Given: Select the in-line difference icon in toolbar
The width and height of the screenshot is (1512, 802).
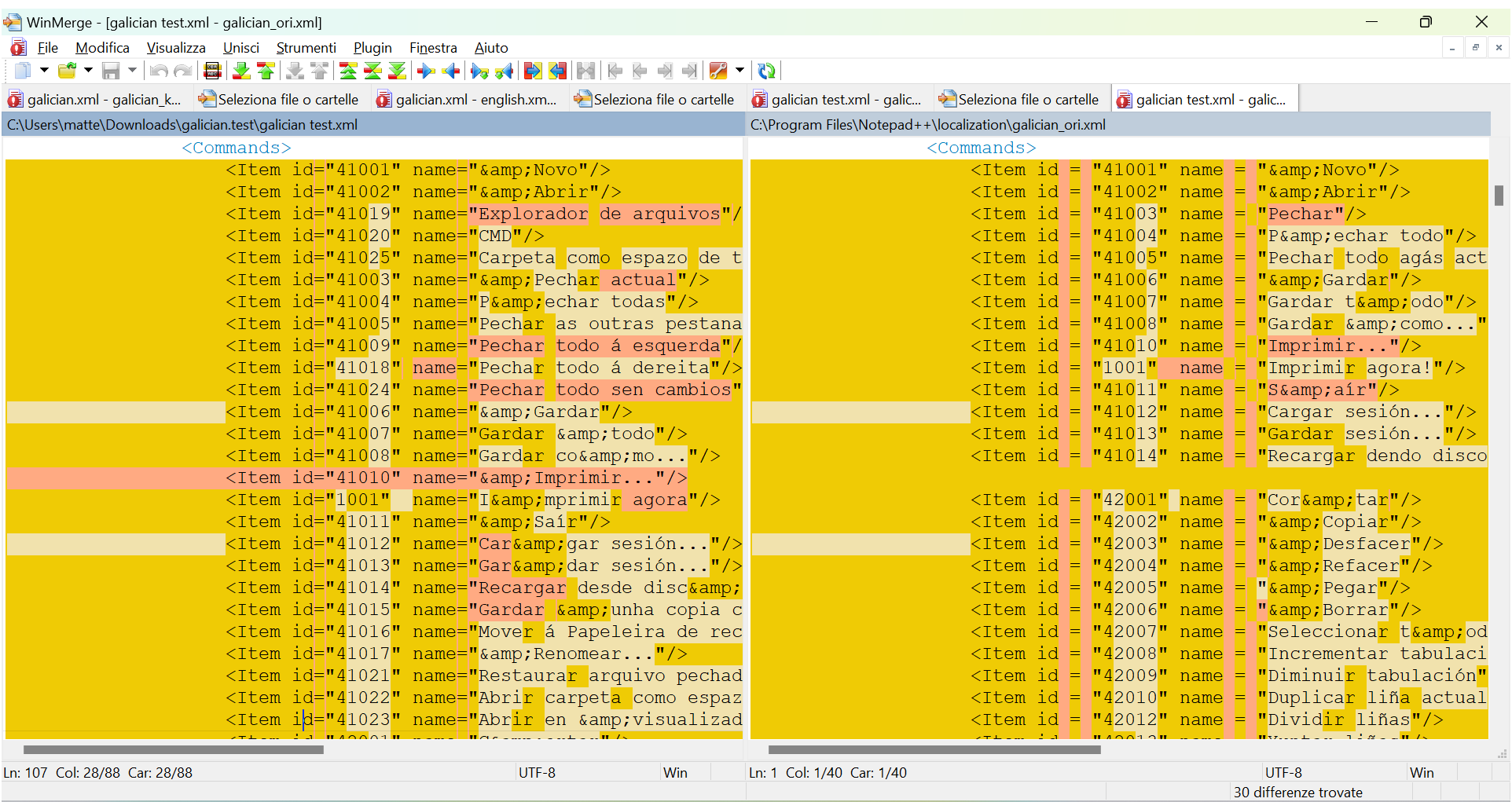Looking at the screenshot, I should click(x=212, y=71).
